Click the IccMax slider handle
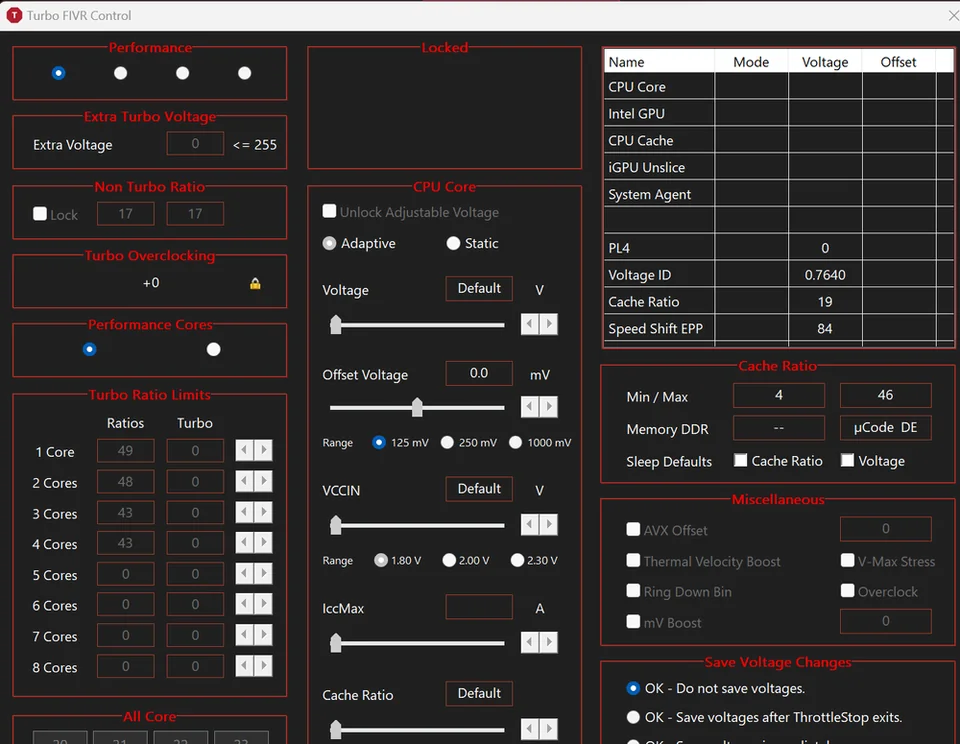The height and width of the screenshot is (744, 960). [x=336, y=643]
